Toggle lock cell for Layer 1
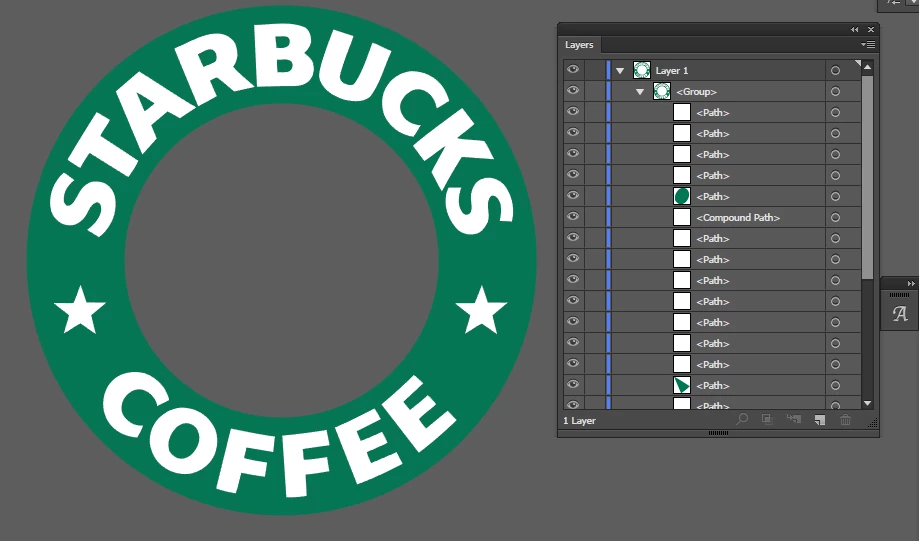919x541 pixels. [x=595, y=70]
